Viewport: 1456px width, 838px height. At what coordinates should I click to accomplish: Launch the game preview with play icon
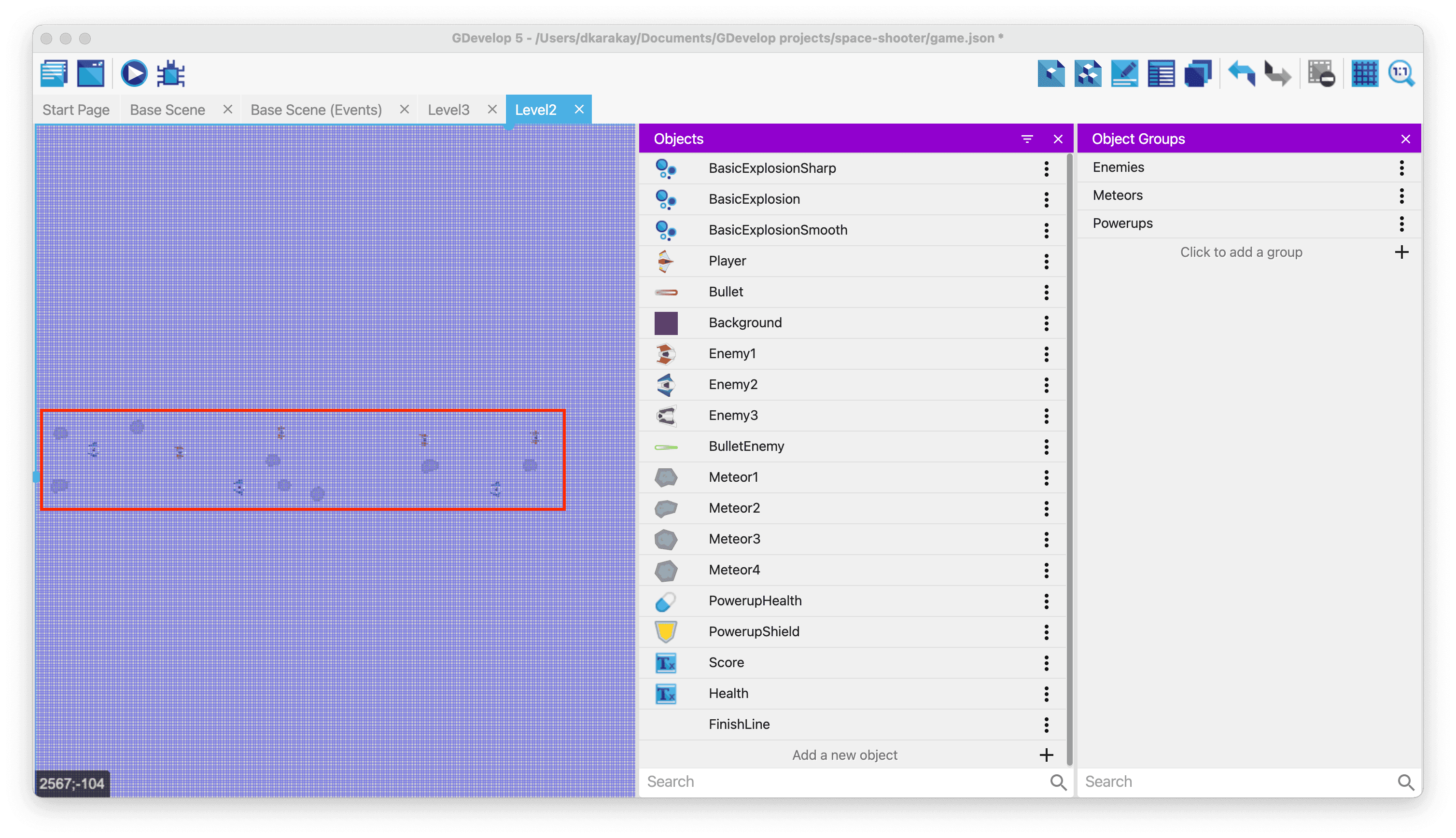click(134, 74)
